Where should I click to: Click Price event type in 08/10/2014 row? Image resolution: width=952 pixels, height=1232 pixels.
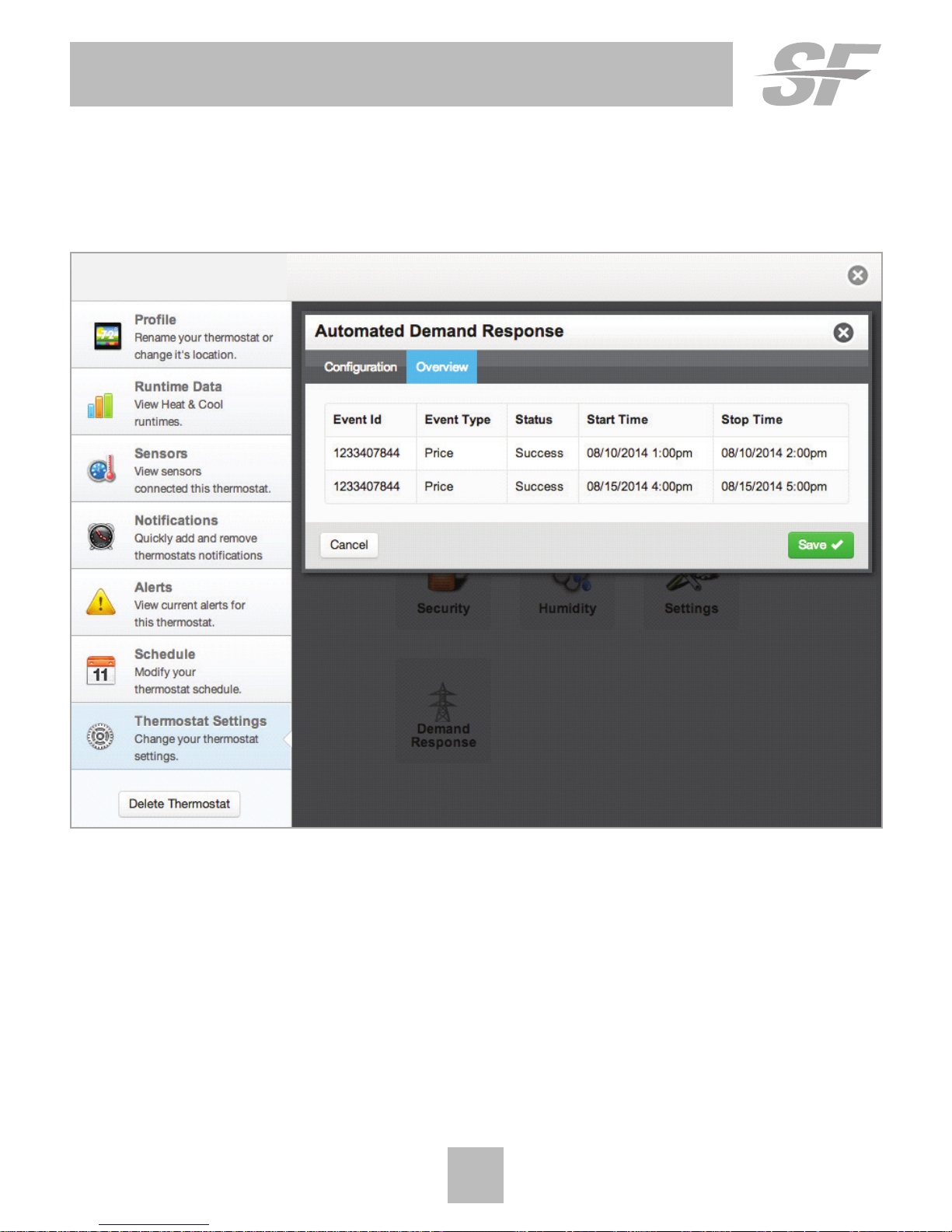point(439,453)
